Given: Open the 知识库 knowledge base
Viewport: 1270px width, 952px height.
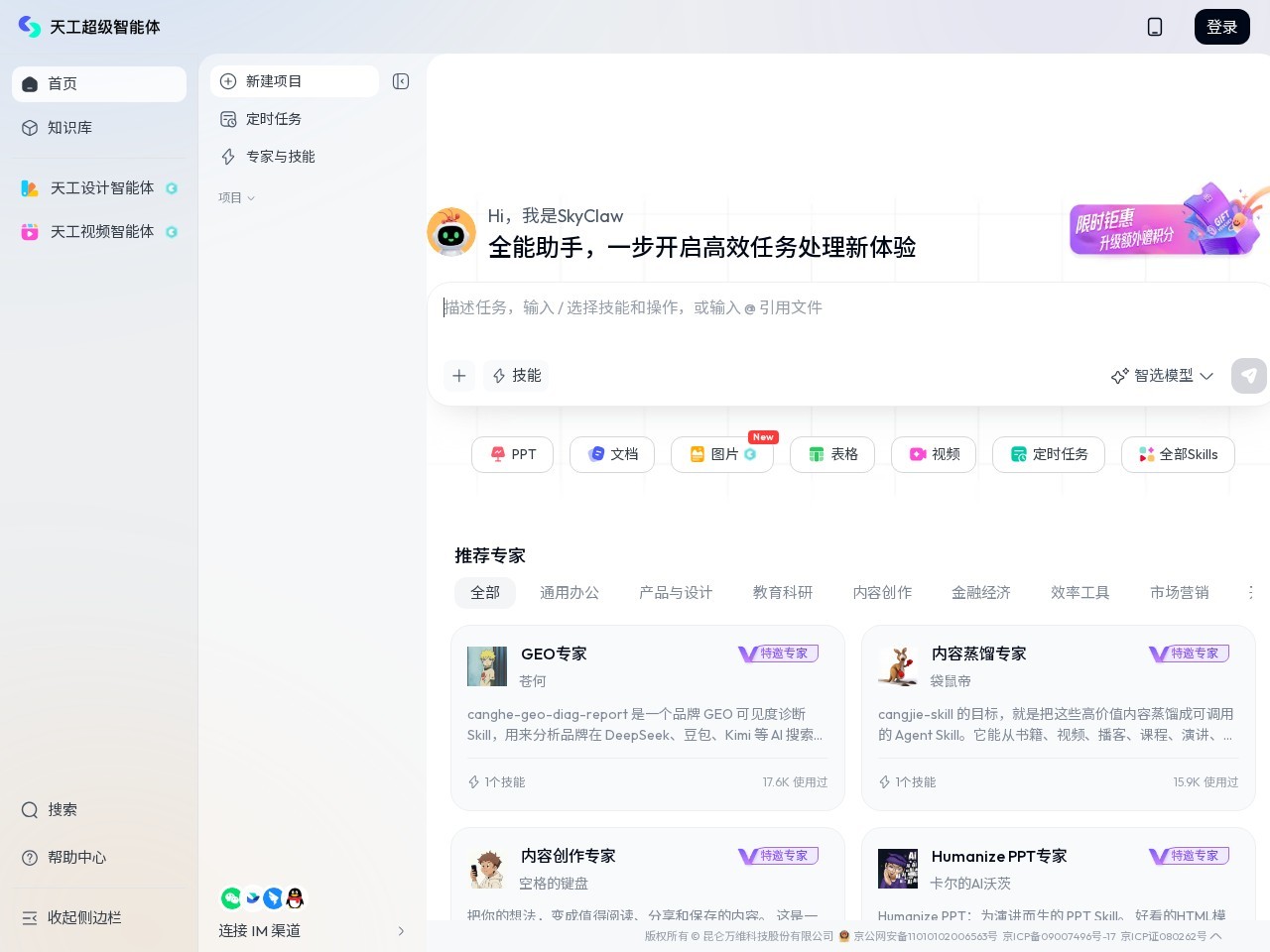Looking at the screenshot, I should tap(99, 128).
